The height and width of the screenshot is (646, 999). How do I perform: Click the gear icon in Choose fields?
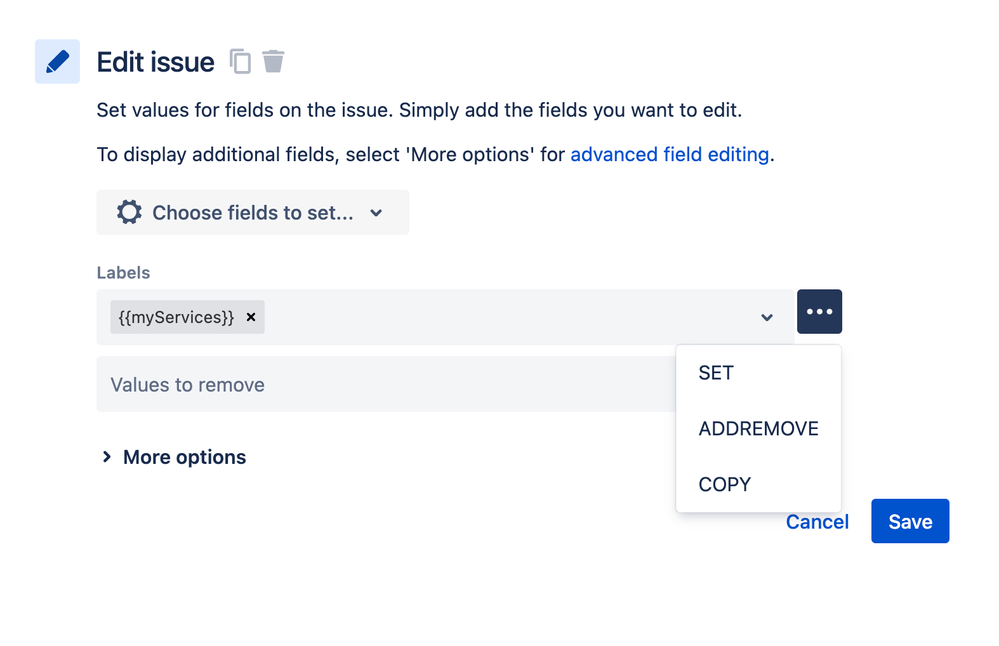(x=129, y=212)
